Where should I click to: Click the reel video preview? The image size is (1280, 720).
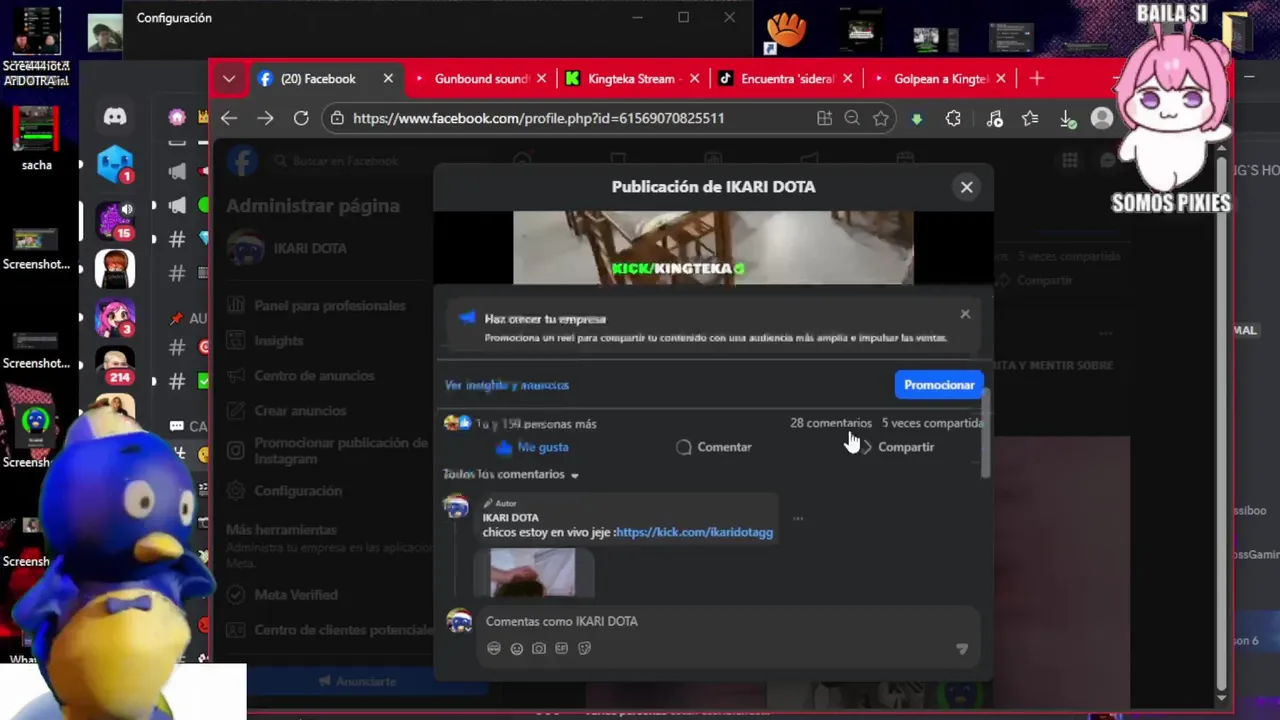[x=713, y=247]
